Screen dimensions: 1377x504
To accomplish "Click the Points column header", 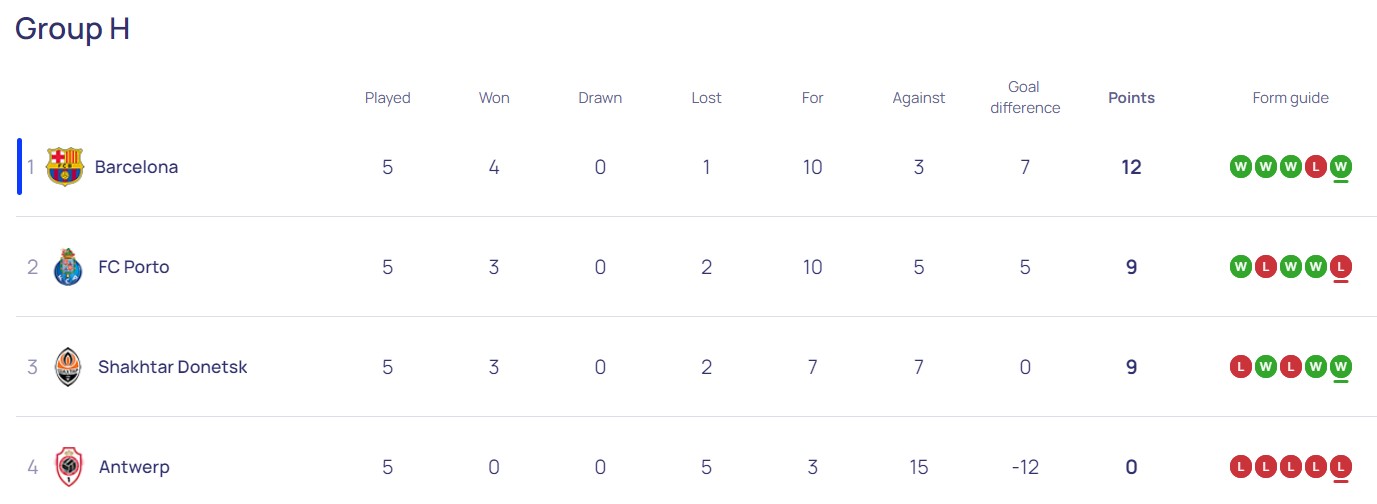I will point(1131,98).
